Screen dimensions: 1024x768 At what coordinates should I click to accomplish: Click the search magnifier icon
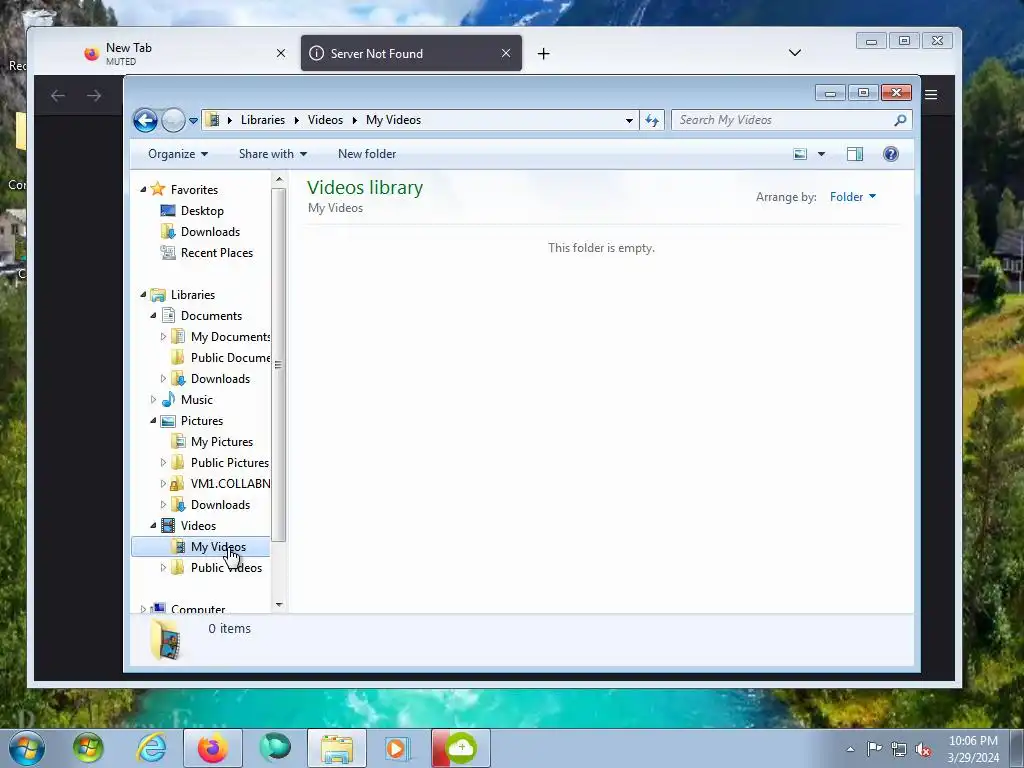[x=900, y=120]
